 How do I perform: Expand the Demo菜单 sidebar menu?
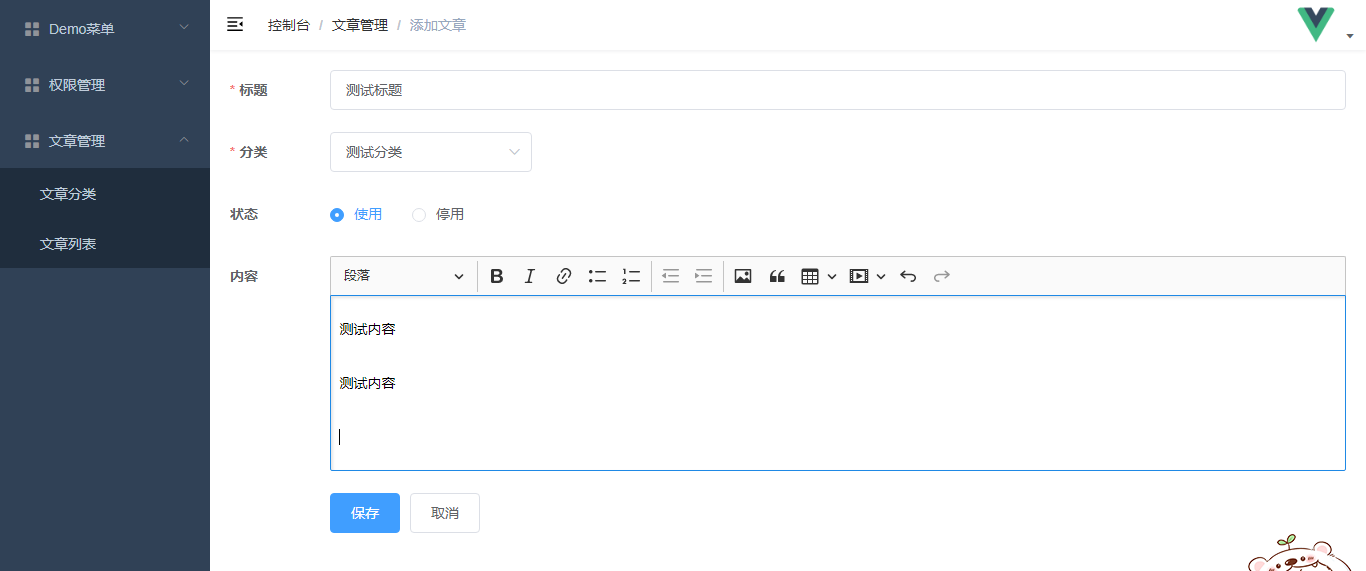coord(105,29)
